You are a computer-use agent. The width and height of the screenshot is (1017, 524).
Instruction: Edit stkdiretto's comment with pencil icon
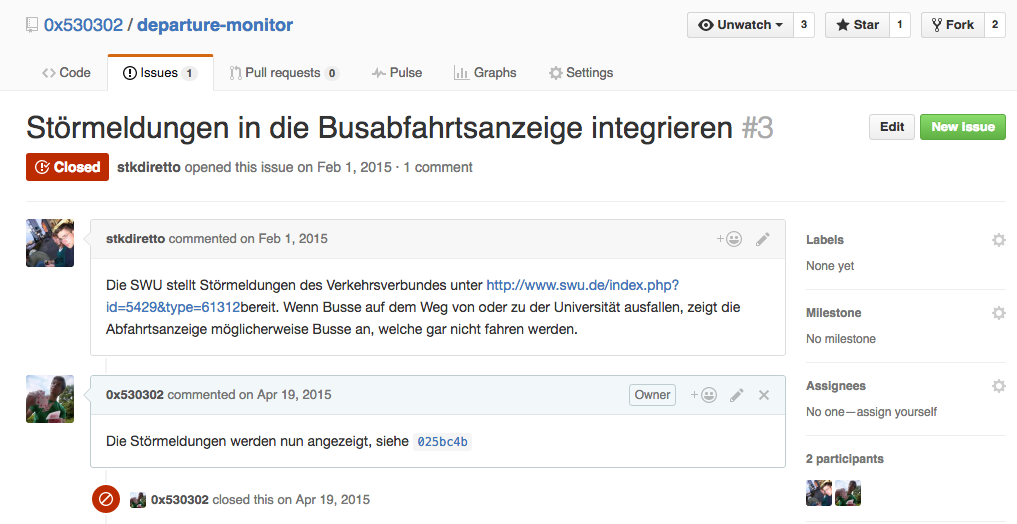pyautogui.click(x=763, y=239)
